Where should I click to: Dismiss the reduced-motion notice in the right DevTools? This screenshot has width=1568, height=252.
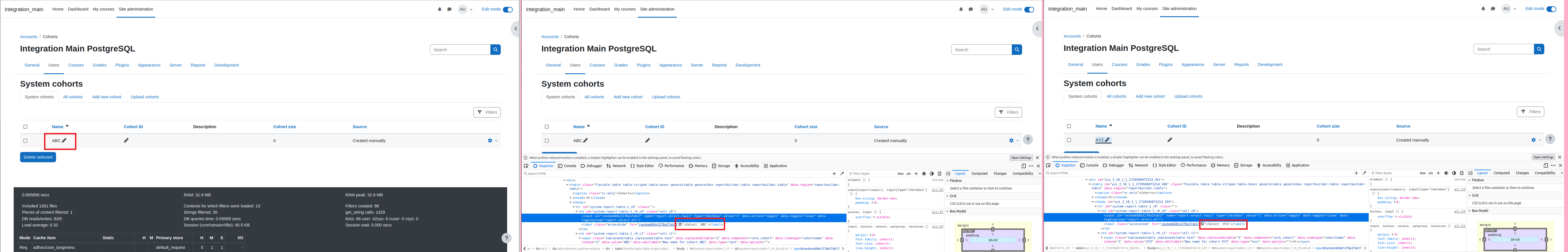point(1559,157)
